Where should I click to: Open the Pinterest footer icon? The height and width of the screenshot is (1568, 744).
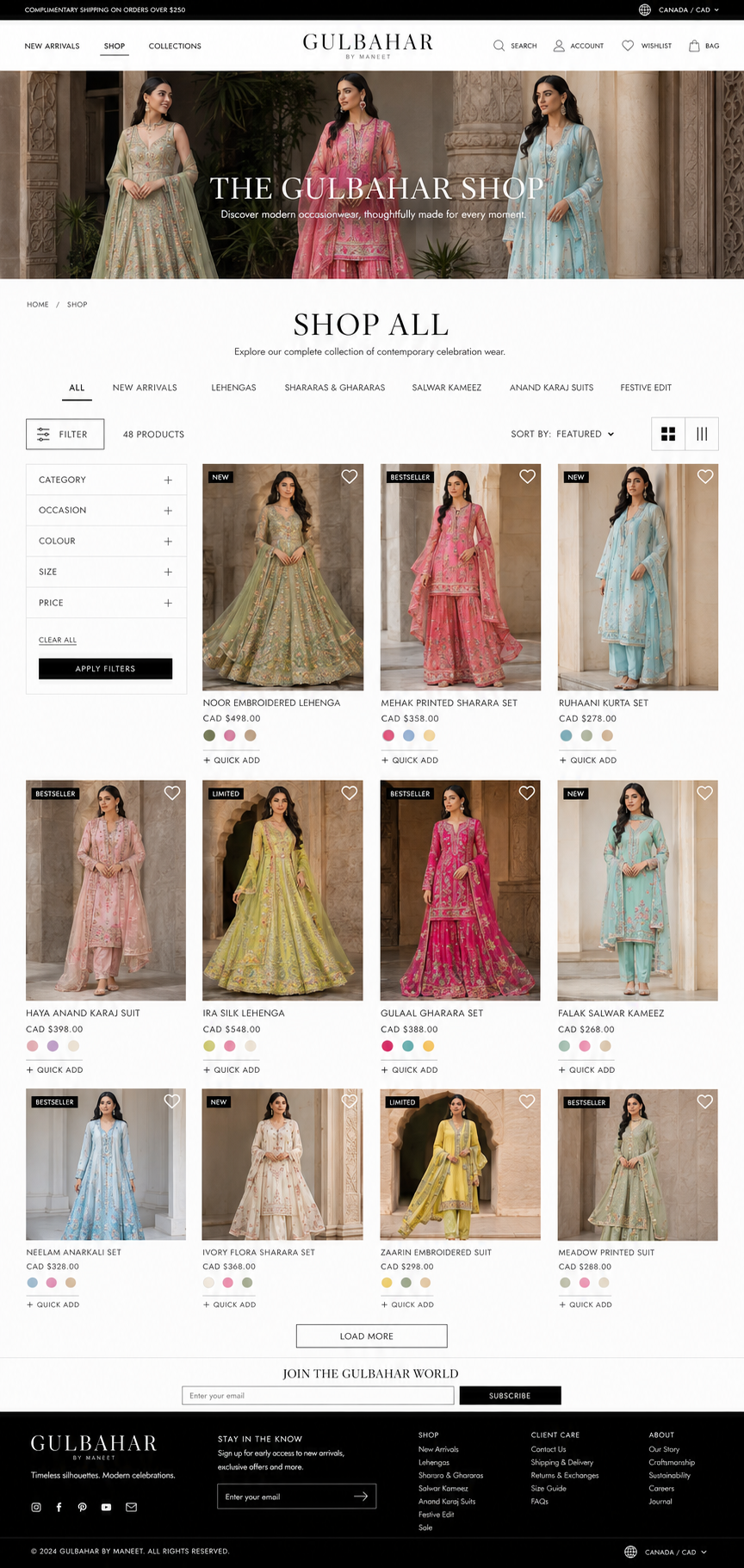click(83, 1507)
